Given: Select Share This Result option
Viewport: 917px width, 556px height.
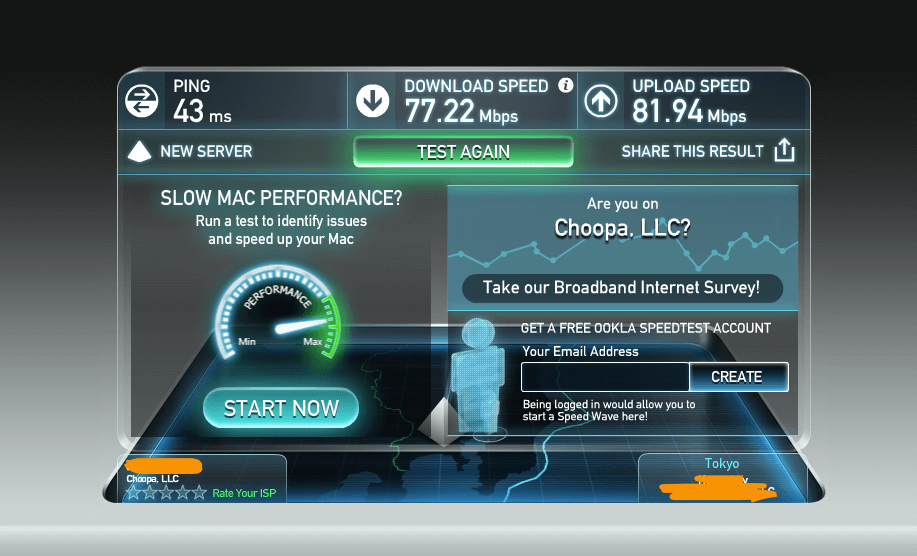Looking at the screenshot, I should click(692, 151).
